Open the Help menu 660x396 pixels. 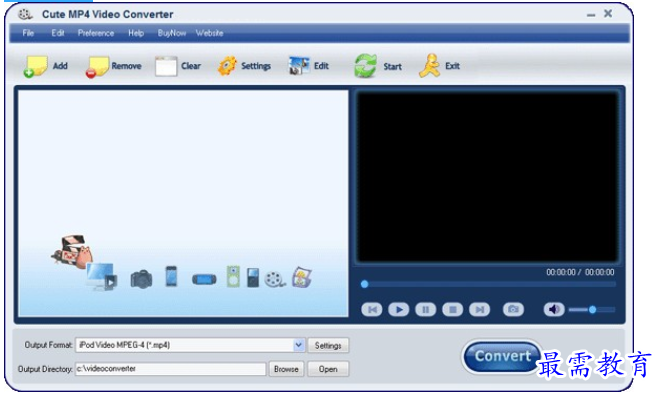click(136, 33)
